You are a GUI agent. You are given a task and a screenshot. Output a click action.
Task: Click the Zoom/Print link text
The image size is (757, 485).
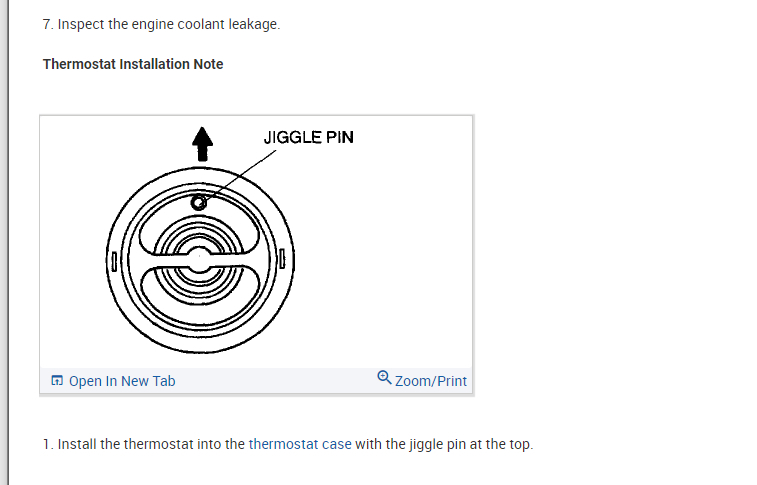click(x=431, y=381)
